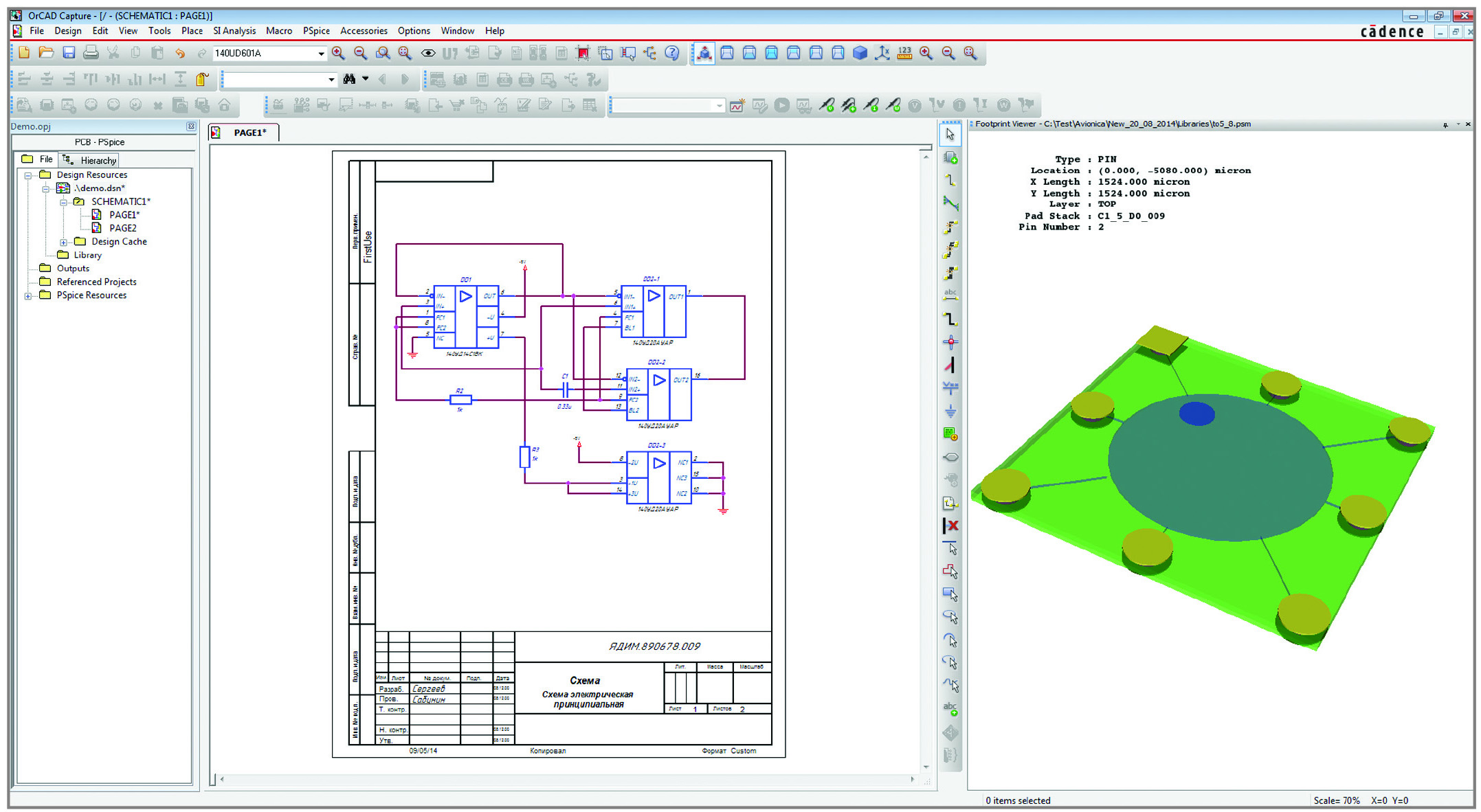The height and width of the screenshot is (812, 1481).
Task: Open the PSpice simulation profile dropdown
Action: pyautogui.click(x=719, y=105)
